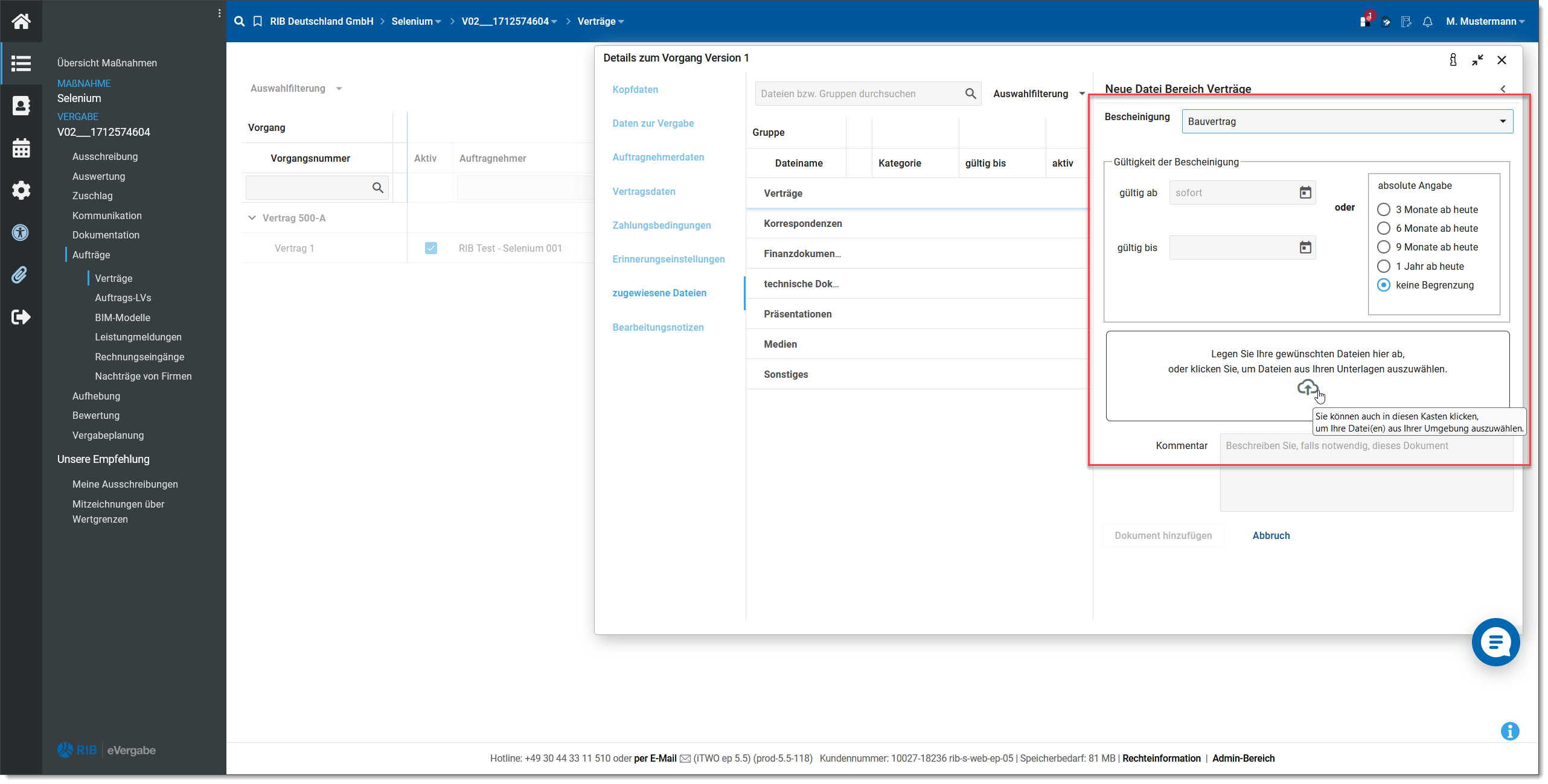Open the settings gear sidebar icon
Screen dimensions: 1548x784
[x=21, y=190]
